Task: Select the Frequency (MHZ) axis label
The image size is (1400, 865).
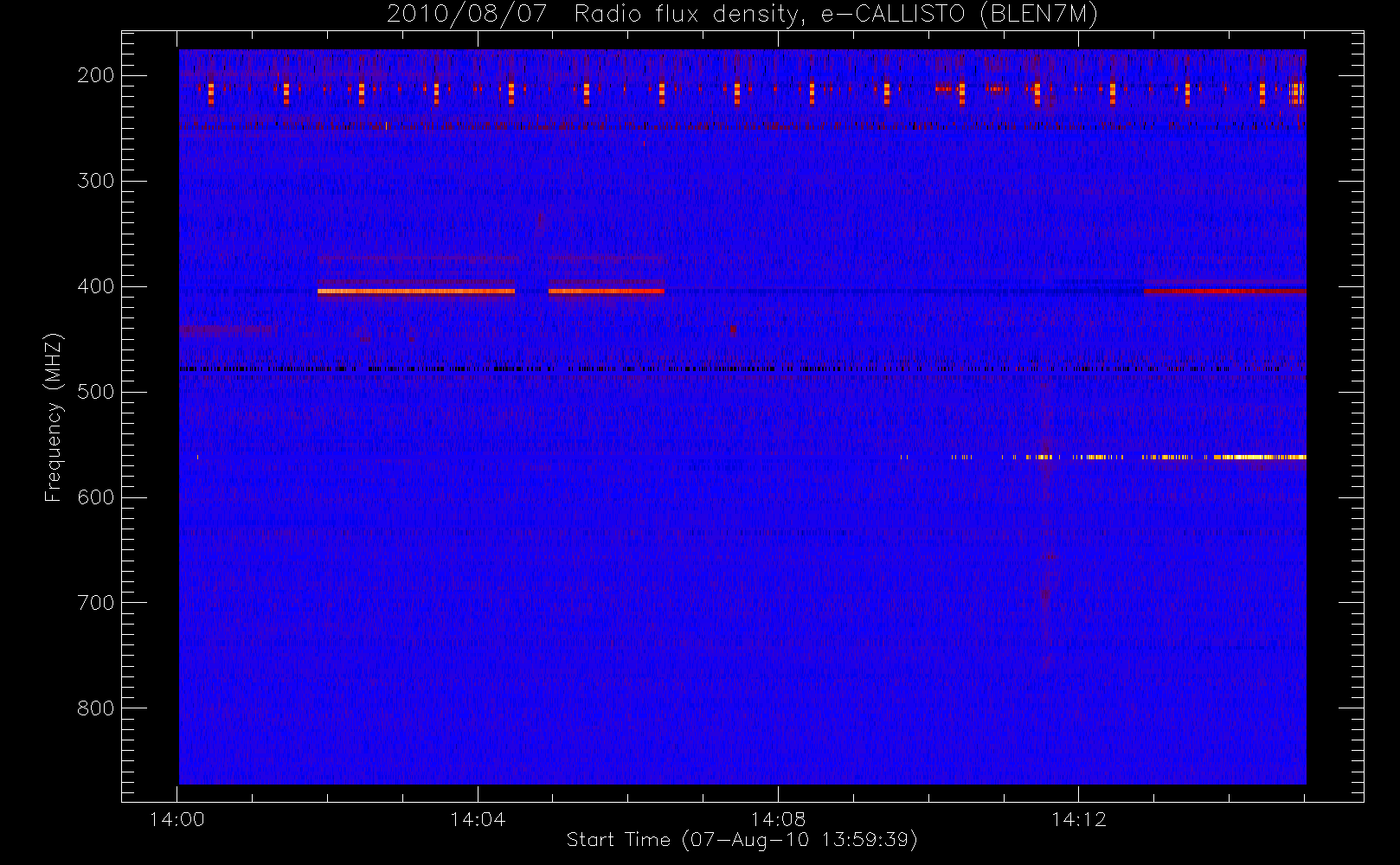Action: click(54, 417)
